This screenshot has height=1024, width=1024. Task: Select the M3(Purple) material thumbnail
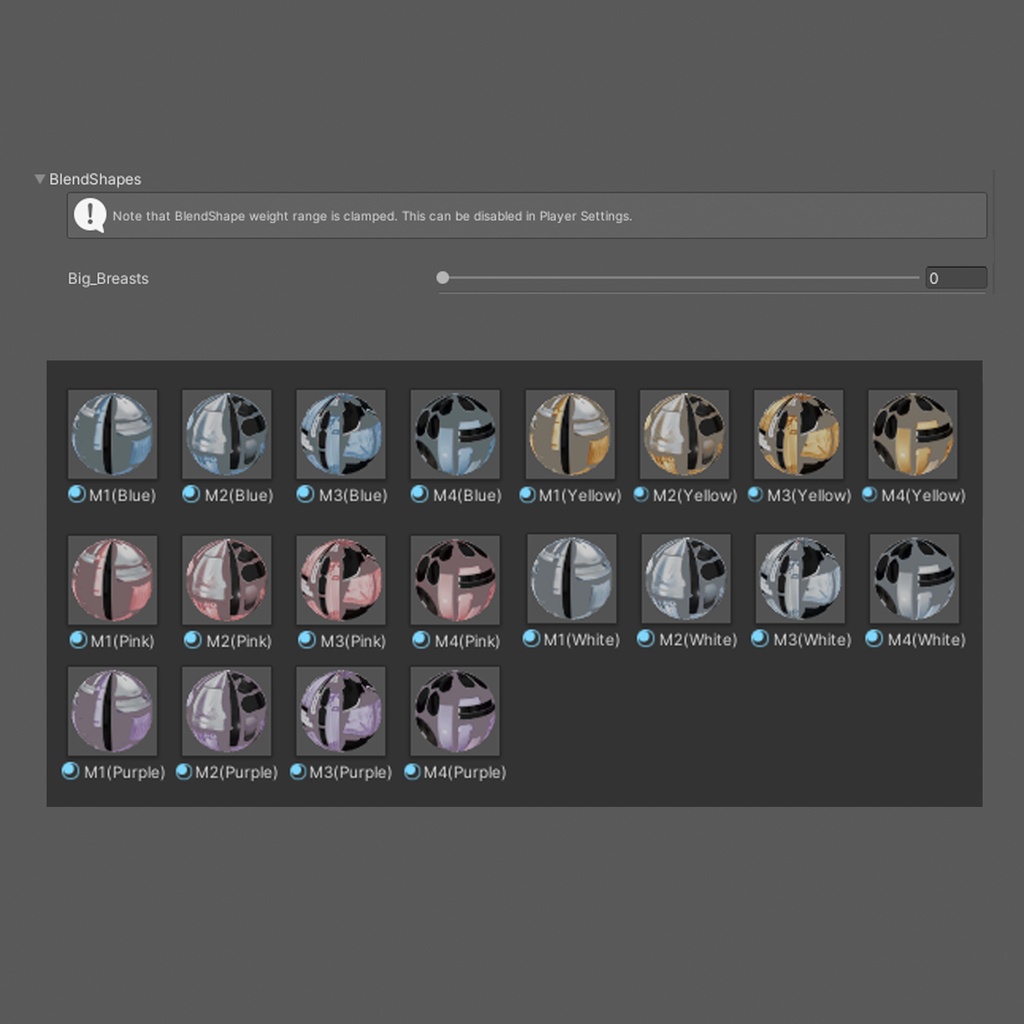coord(341,711)
